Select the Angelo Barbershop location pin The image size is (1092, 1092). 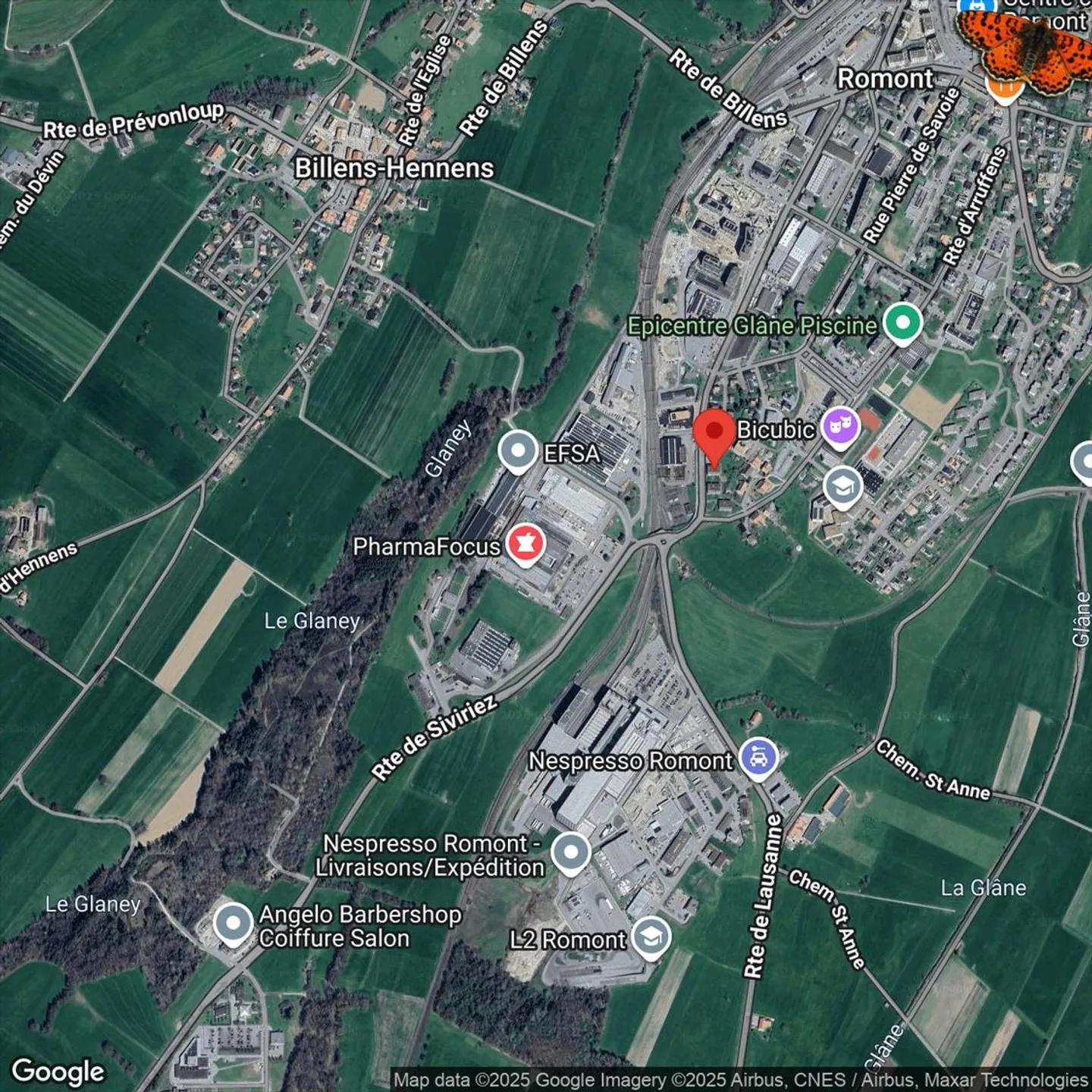(x=233, y=924)
